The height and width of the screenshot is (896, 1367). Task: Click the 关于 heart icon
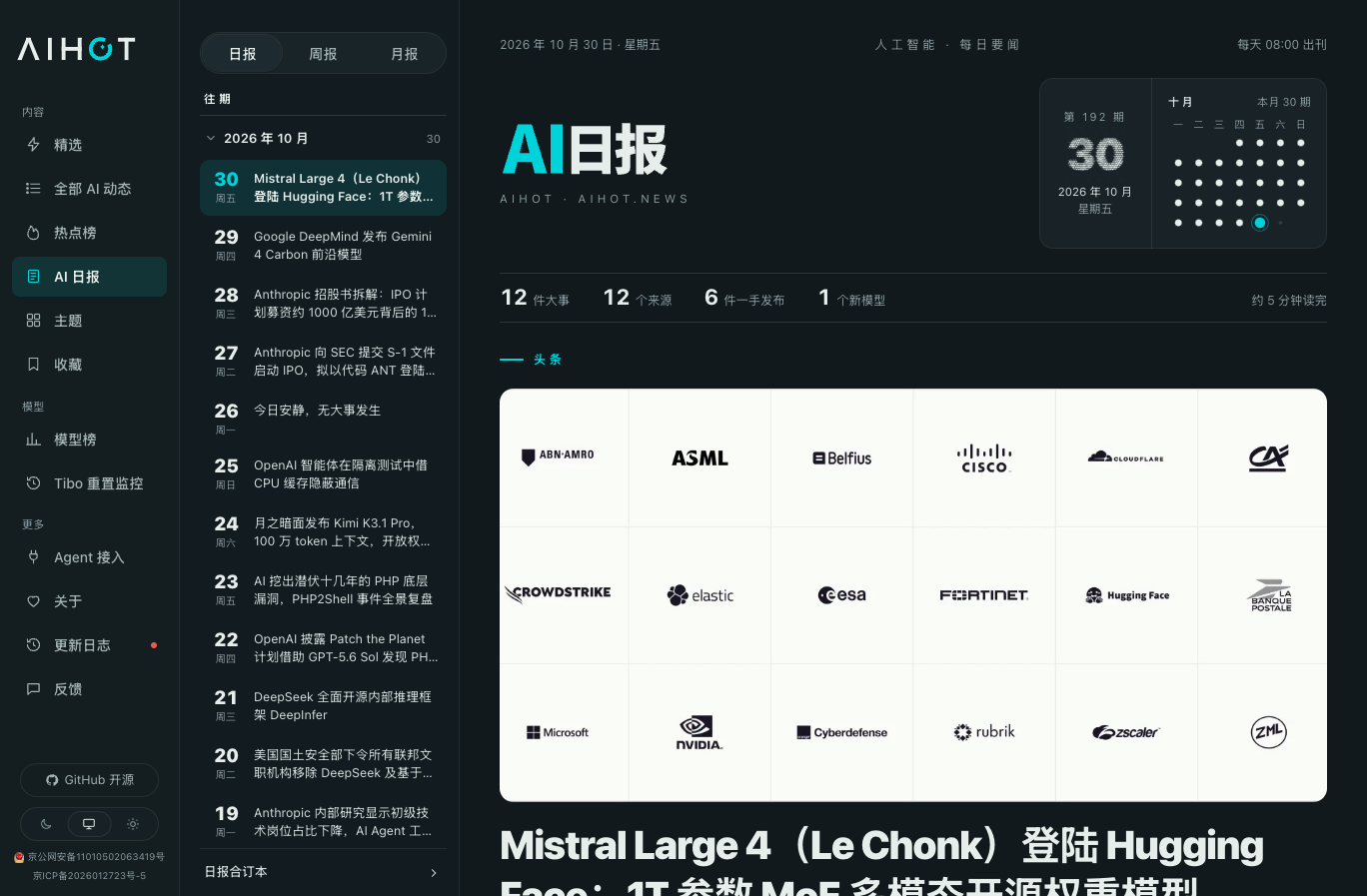pos(33,601)
